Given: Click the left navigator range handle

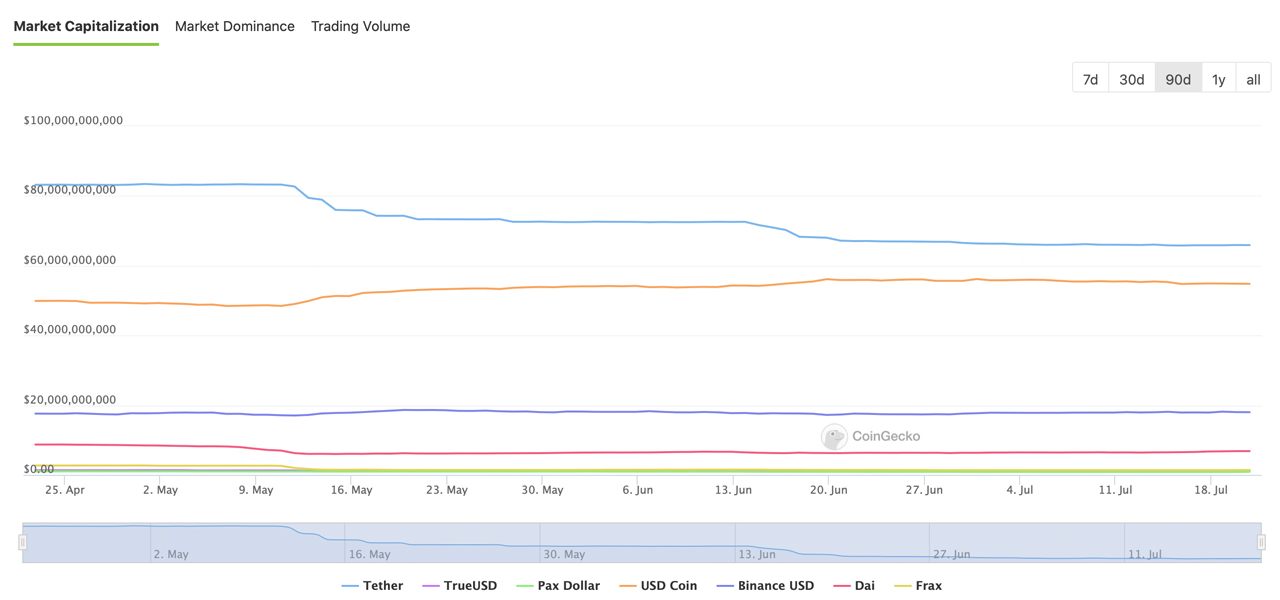Looking at the screenshot, I should [22, 542].
